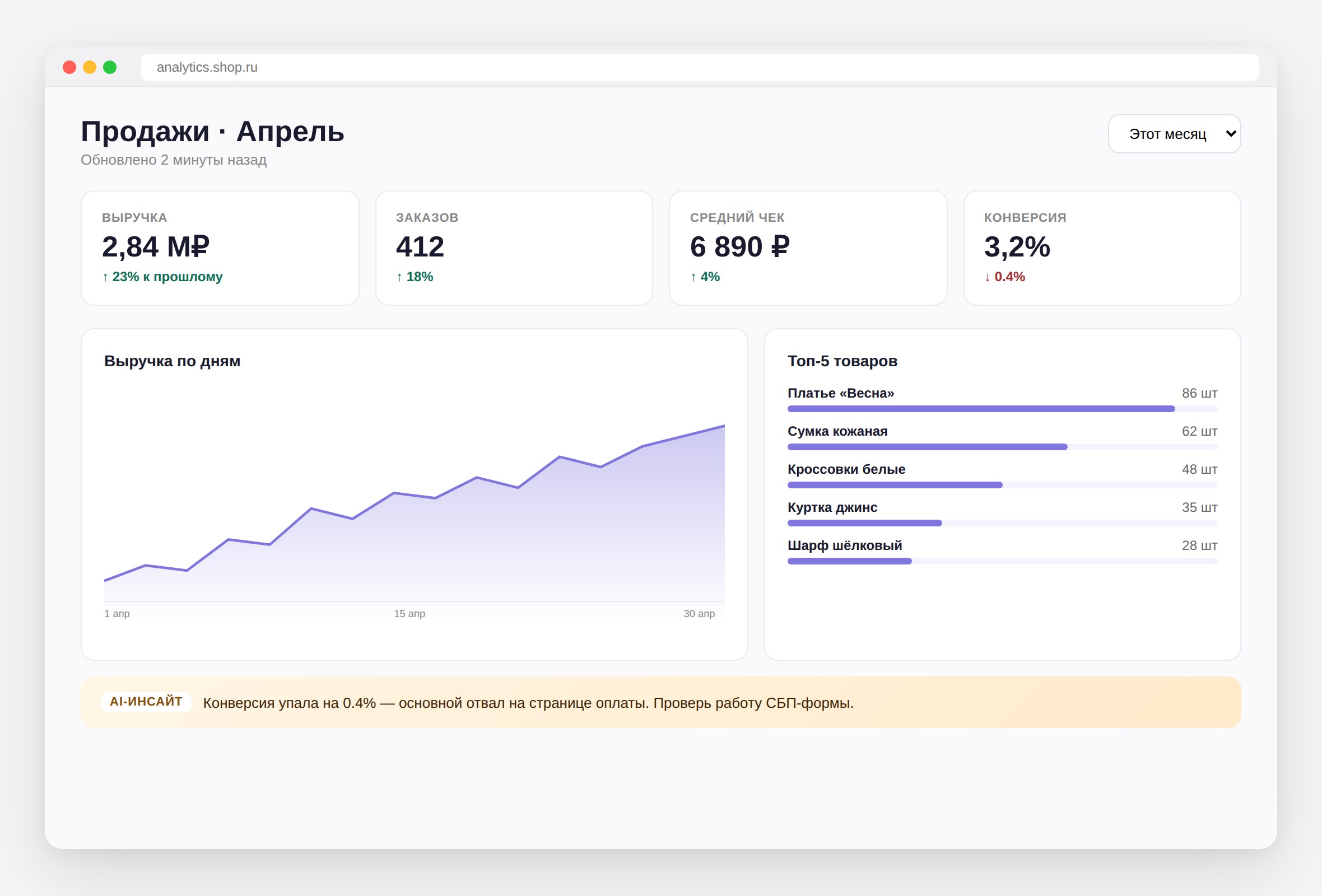This screenshot has height=896, width=1322.
Task: Click the 15 апр axis label
Action: click(409, 613)
